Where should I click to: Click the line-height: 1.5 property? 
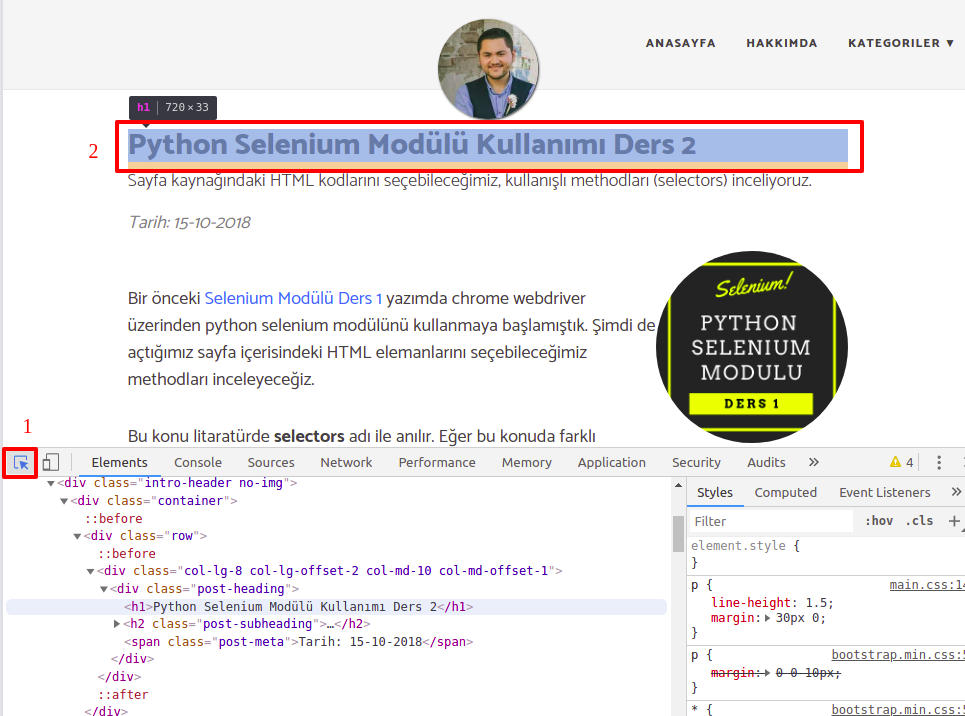[772, 603]
